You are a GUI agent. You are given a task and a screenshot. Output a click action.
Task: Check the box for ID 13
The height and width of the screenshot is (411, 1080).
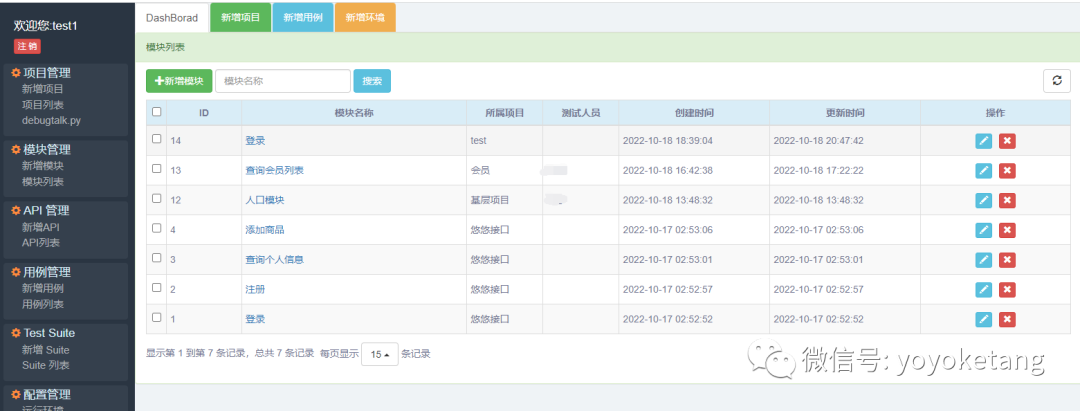click(156, 168)
